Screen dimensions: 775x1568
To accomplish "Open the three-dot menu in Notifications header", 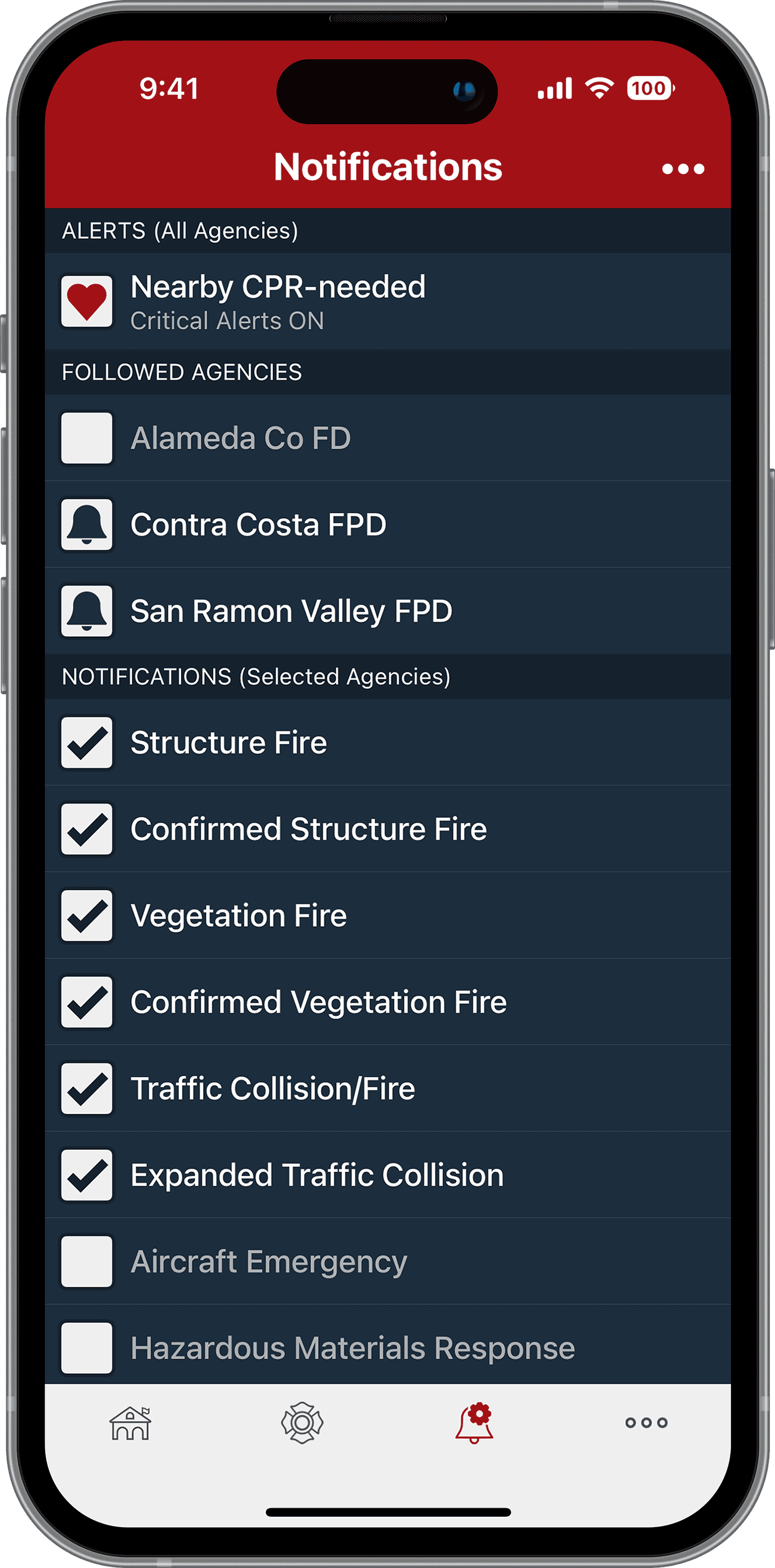I will pyautogui.click(x=683, y=168).
